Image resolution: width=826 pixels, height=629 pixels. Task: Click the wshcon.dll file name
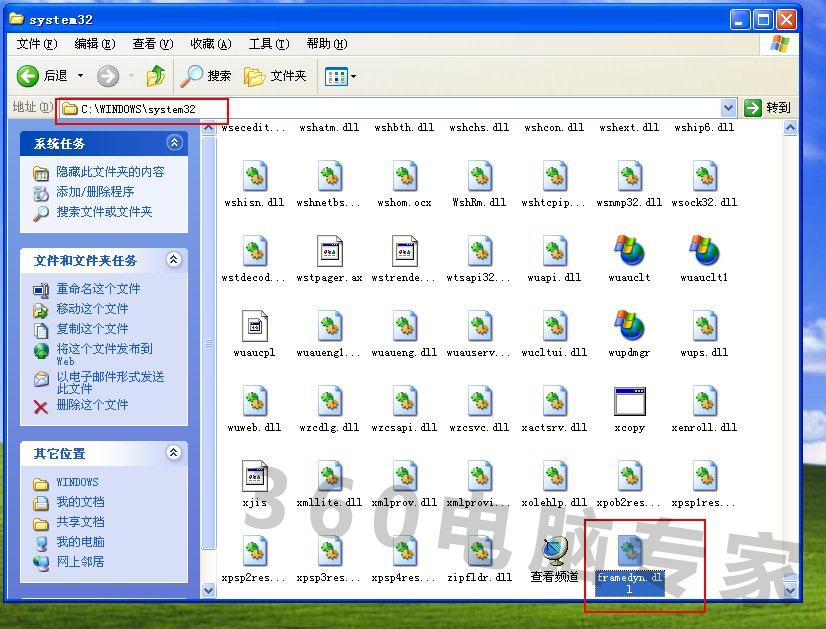[x=554, y=127]
